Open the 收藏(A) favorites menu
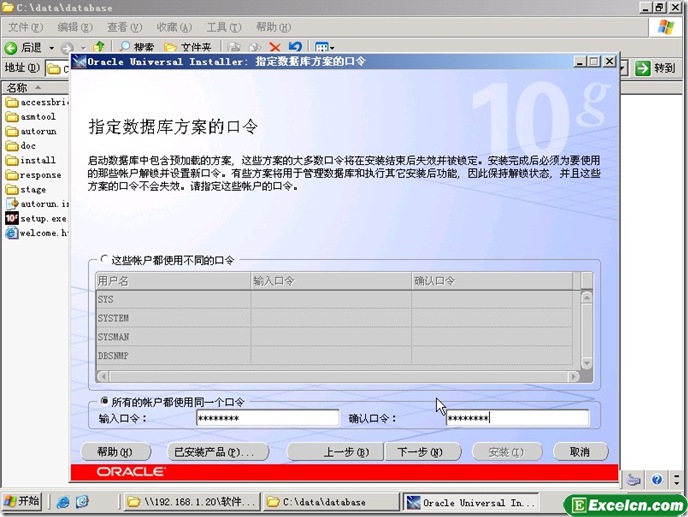Viewport: 688px width, 517px height. [x=174, y=27]
